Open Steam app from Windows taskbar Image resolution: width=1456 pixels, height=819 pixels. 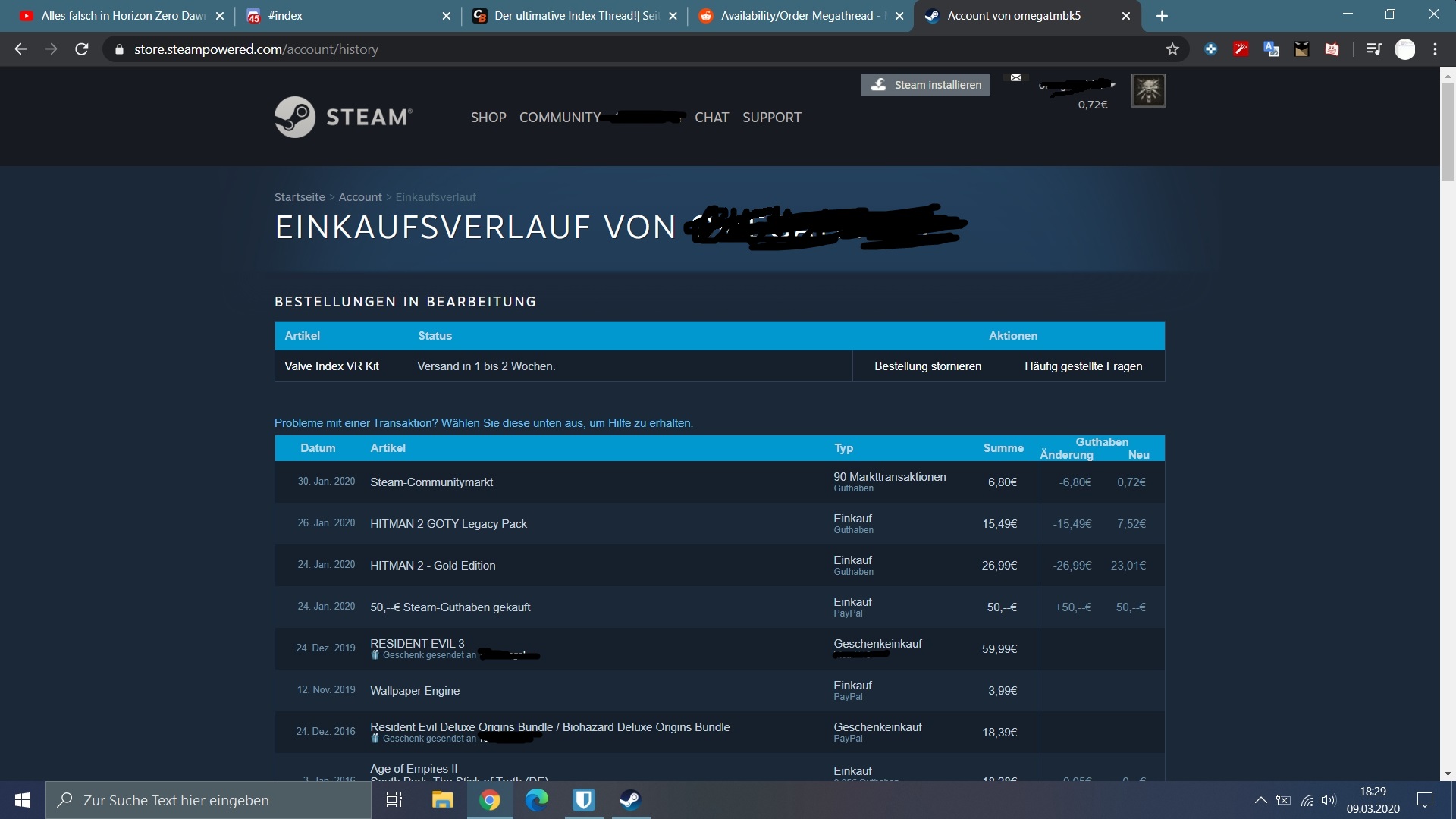[630, 800]
